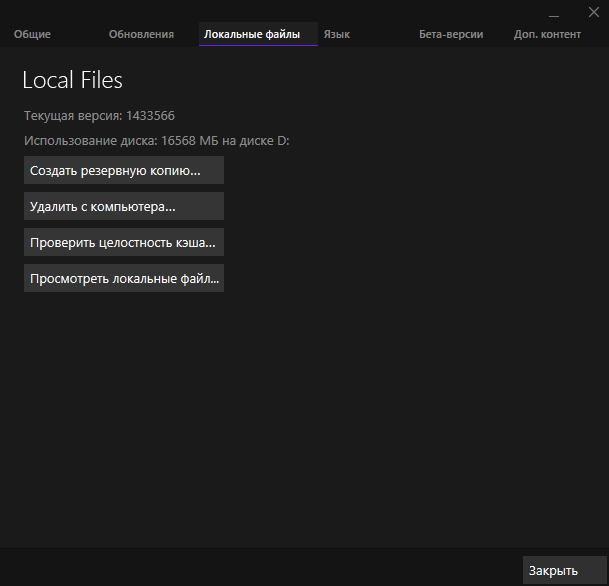Open the Доп. контент tab
609x586 pixels.
547,34
